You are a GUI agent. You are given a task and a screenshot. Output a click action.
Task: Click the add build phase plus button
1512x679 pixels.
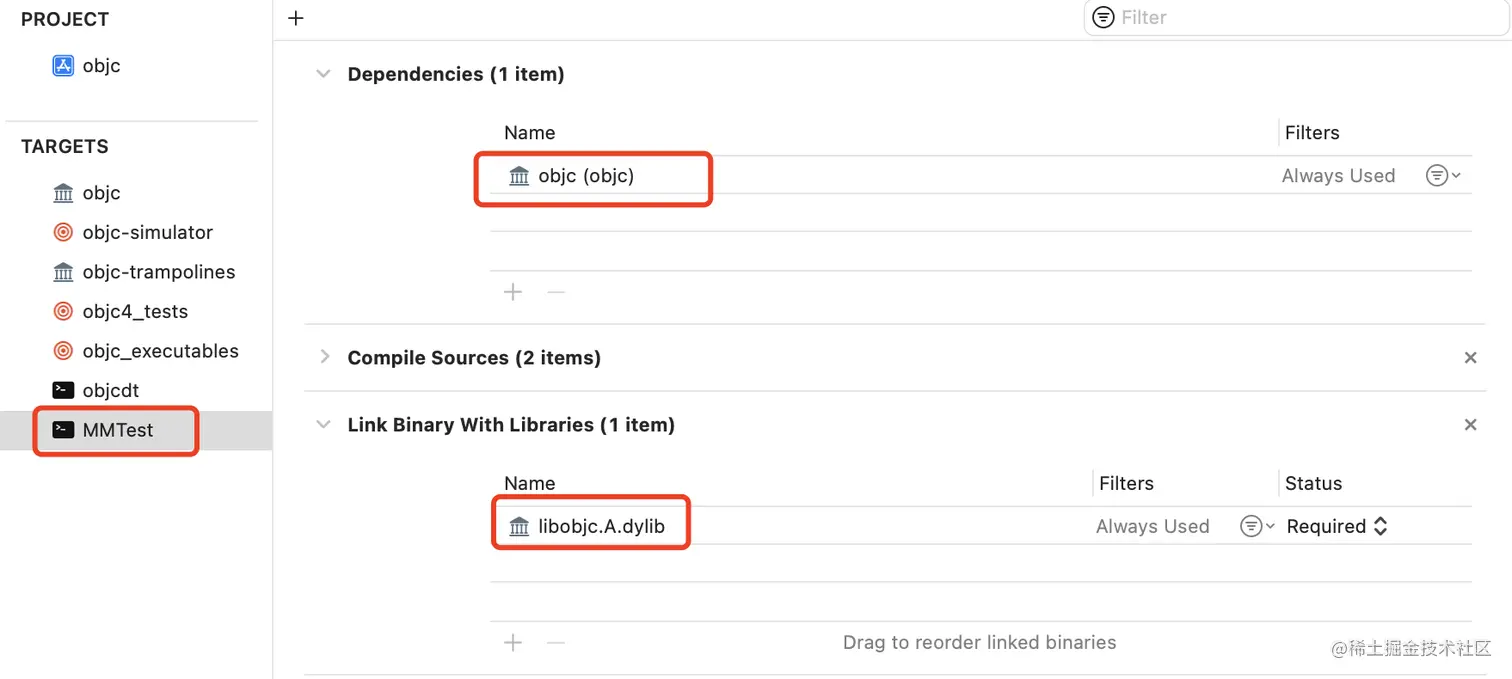(296, 18)
